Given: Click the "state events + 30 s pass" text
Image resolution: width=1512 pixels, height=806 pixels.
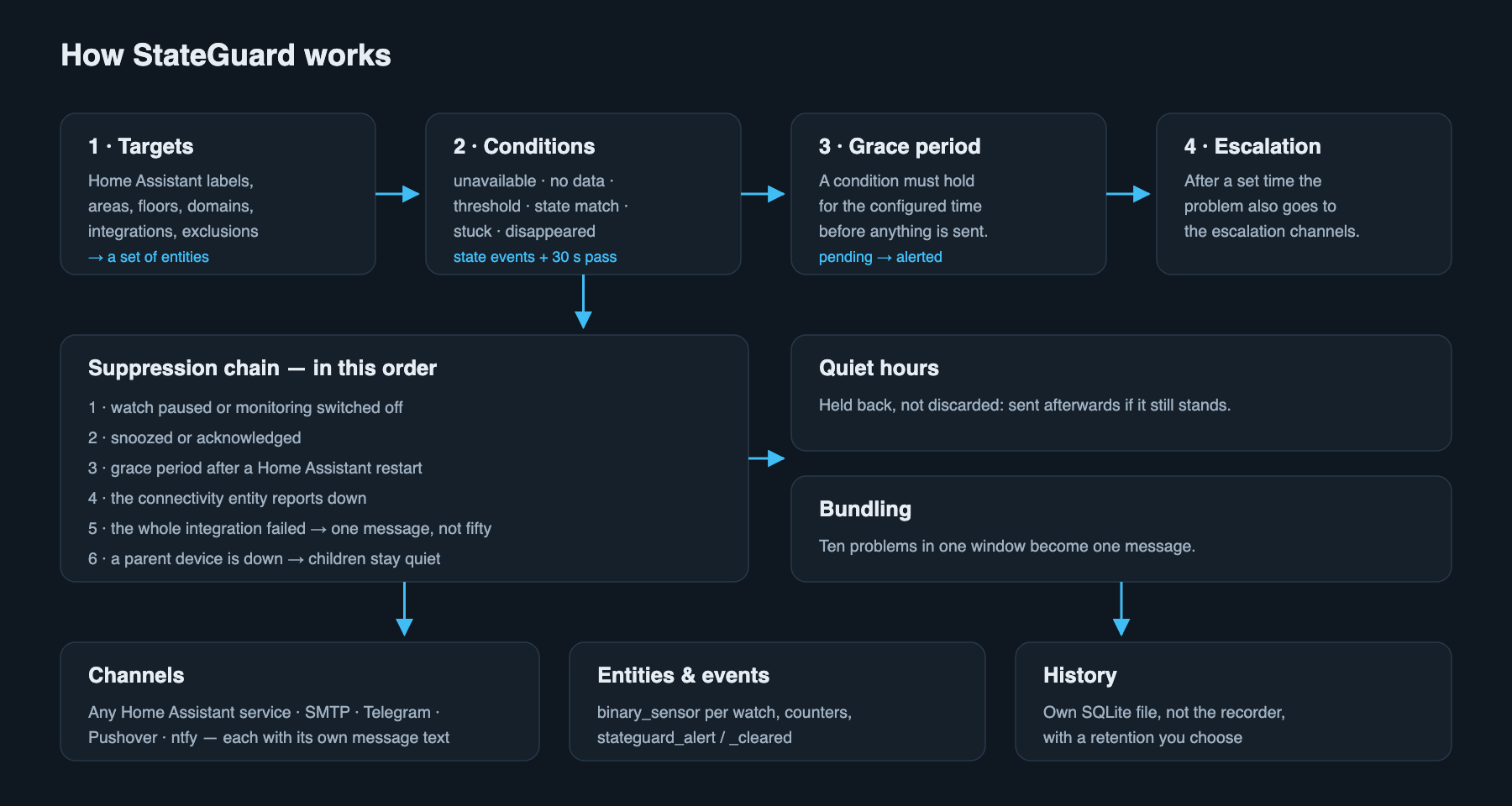Looking at the screenshot, I should [x=535, y=257].
